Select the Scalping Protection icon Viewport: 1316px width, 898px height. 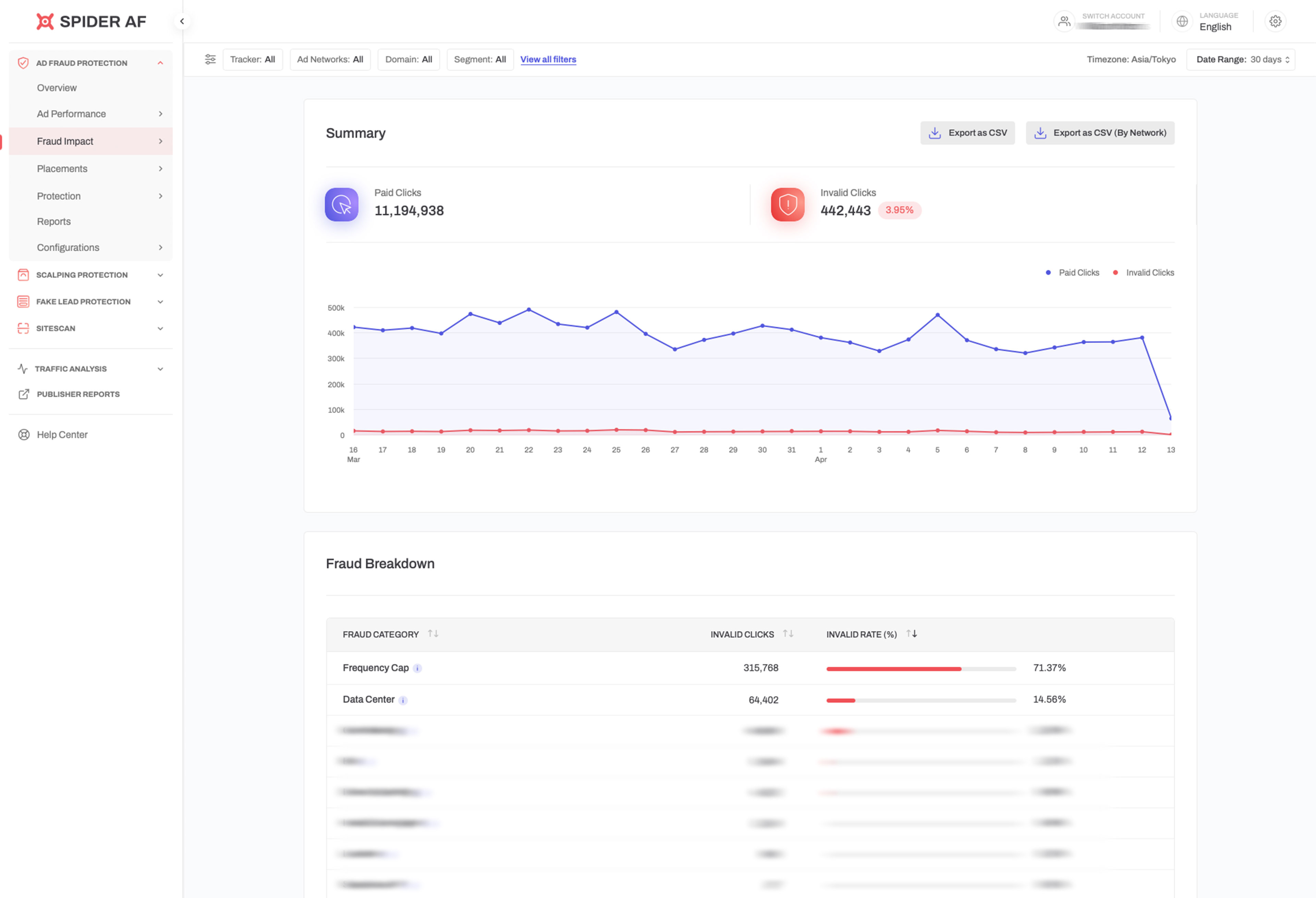click(x=23, y=275)
